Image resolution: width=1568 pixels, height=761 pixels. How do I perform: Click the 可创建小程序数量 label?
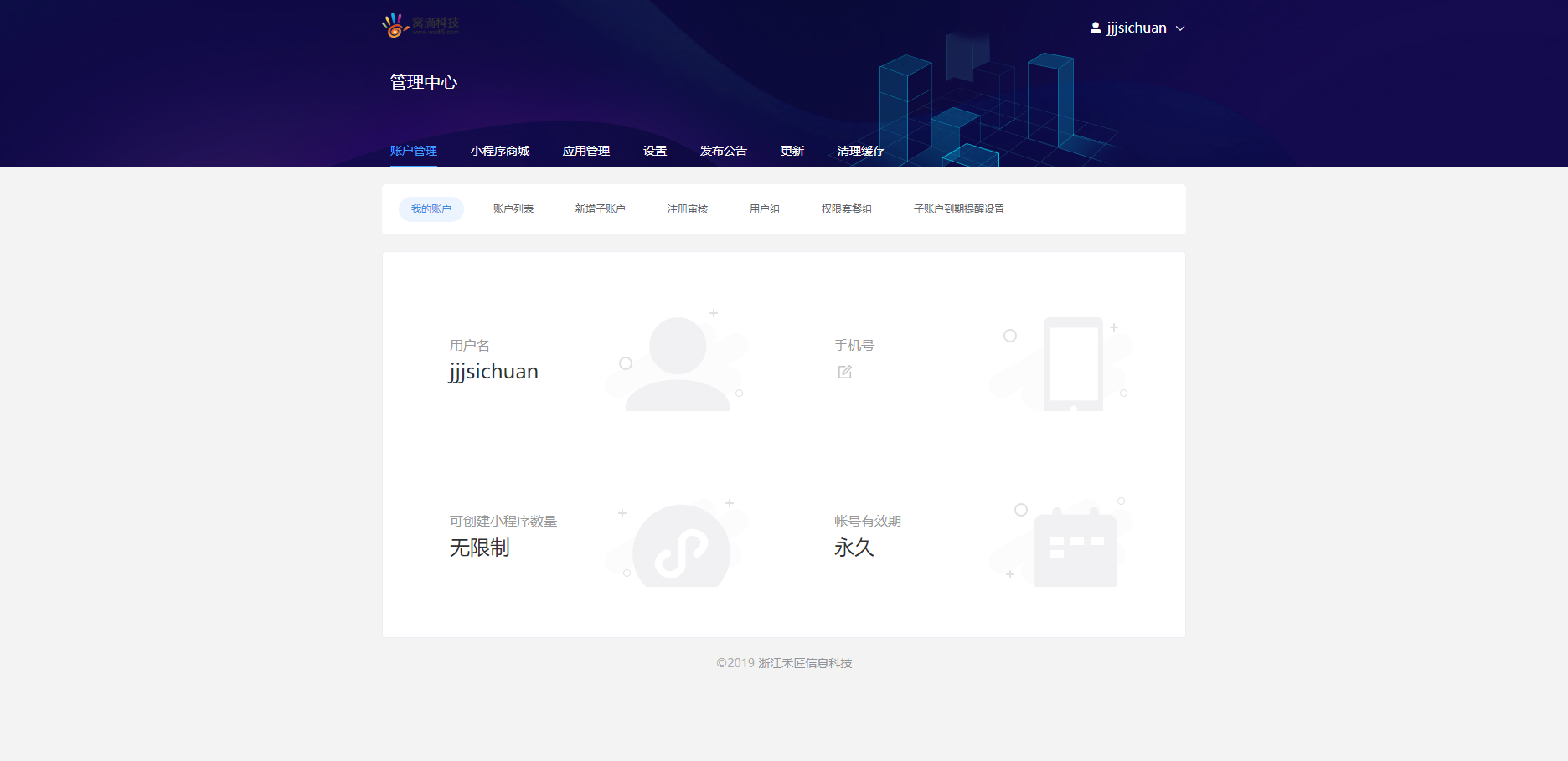coord(503,522)
